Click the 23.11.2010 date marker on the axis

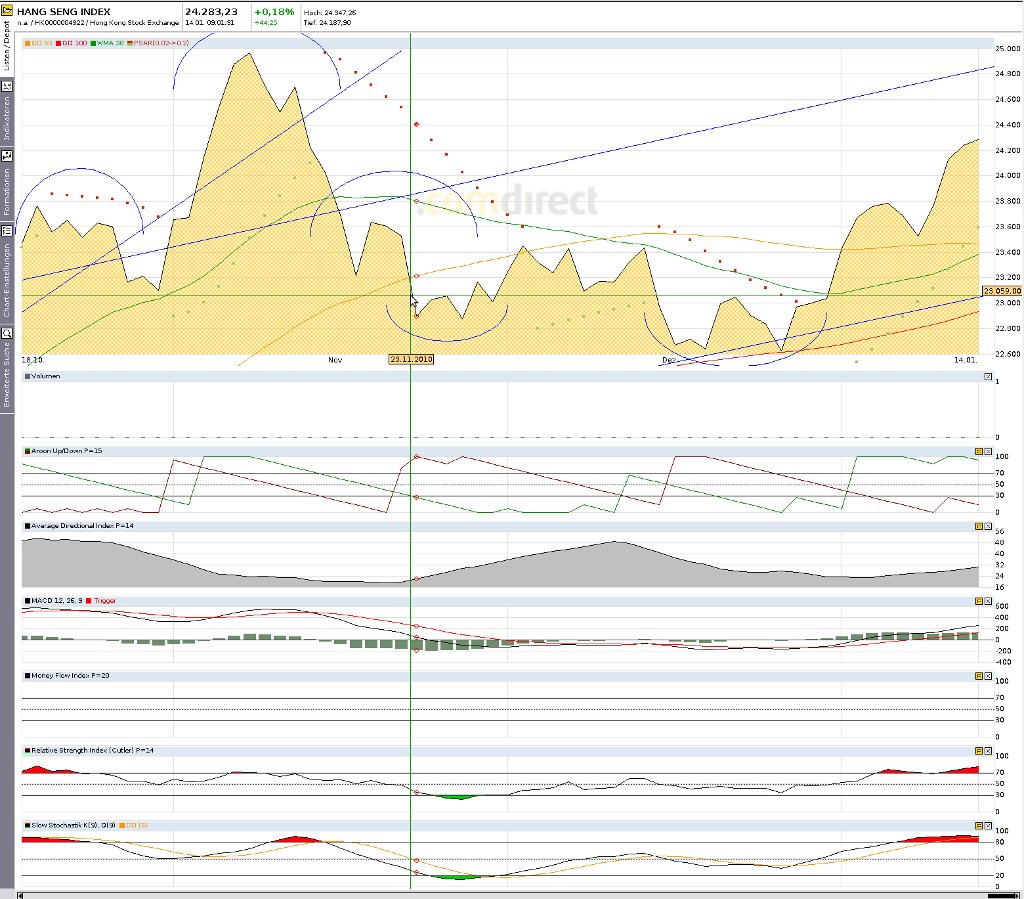tap(411, 358)
